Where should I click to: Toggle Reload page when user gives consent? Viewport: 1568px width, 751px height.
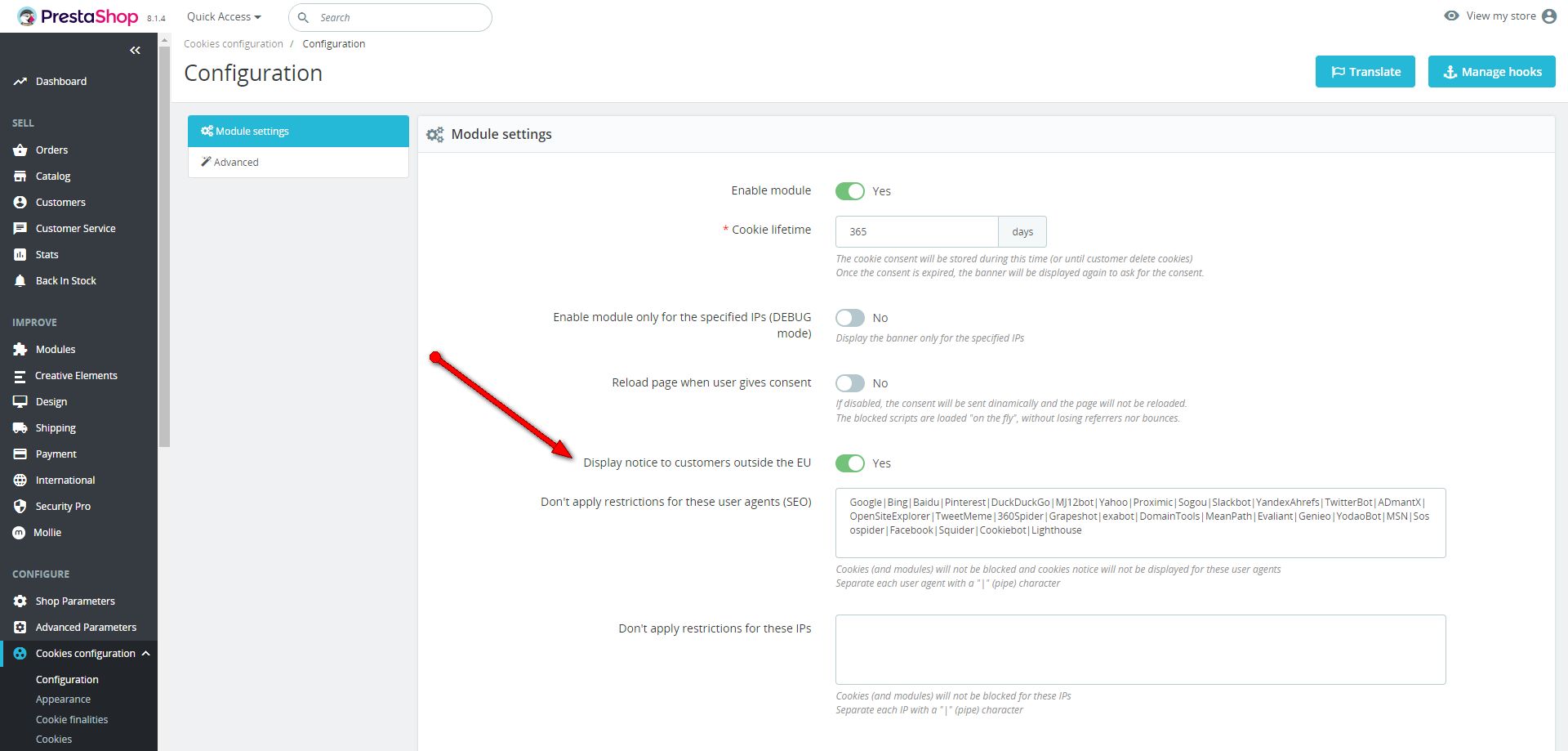[x=849, y=383]
